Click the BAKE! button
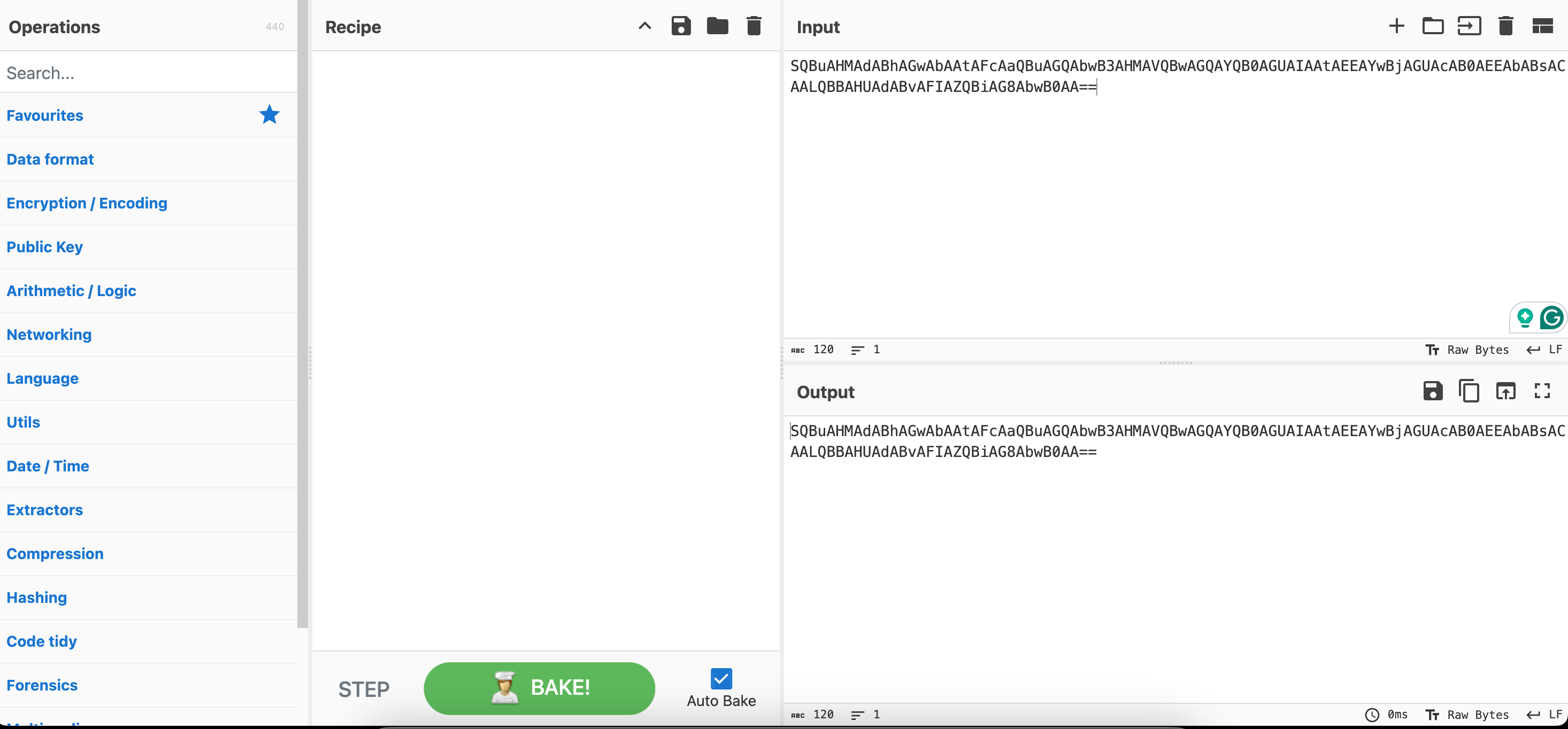The height and width of the screenshot is (729, 1568). pos(539,688)
